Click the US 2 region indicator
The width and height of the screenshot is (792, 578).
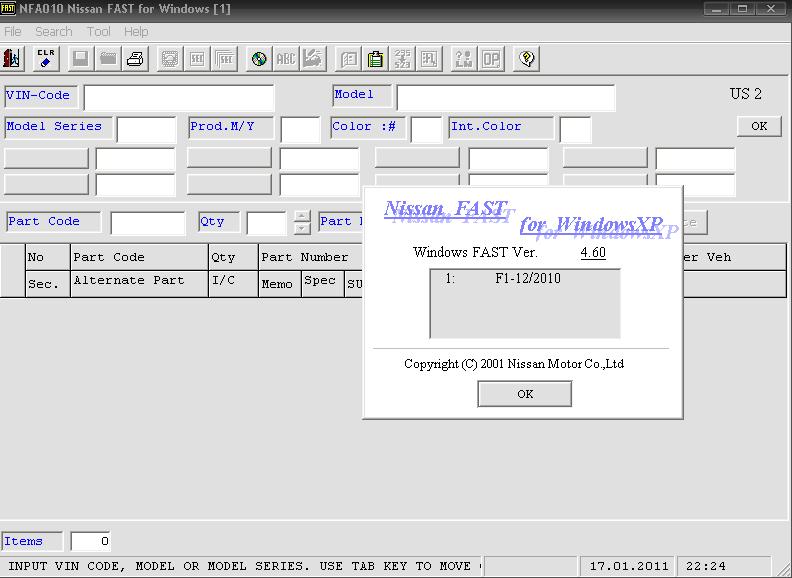click(745, 93)
